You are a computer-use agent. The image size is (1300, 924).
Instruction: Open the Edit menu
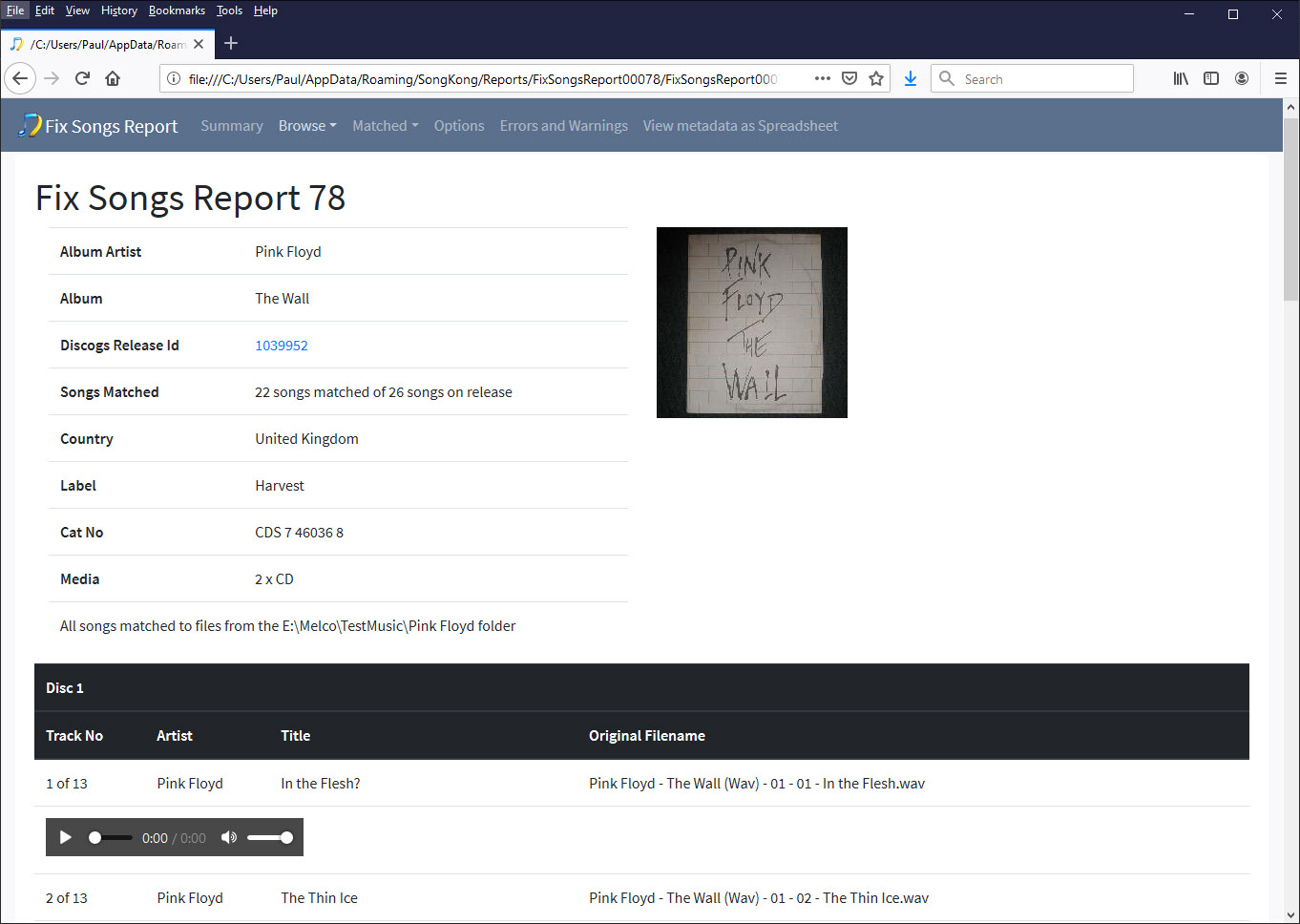coord(45,10)
